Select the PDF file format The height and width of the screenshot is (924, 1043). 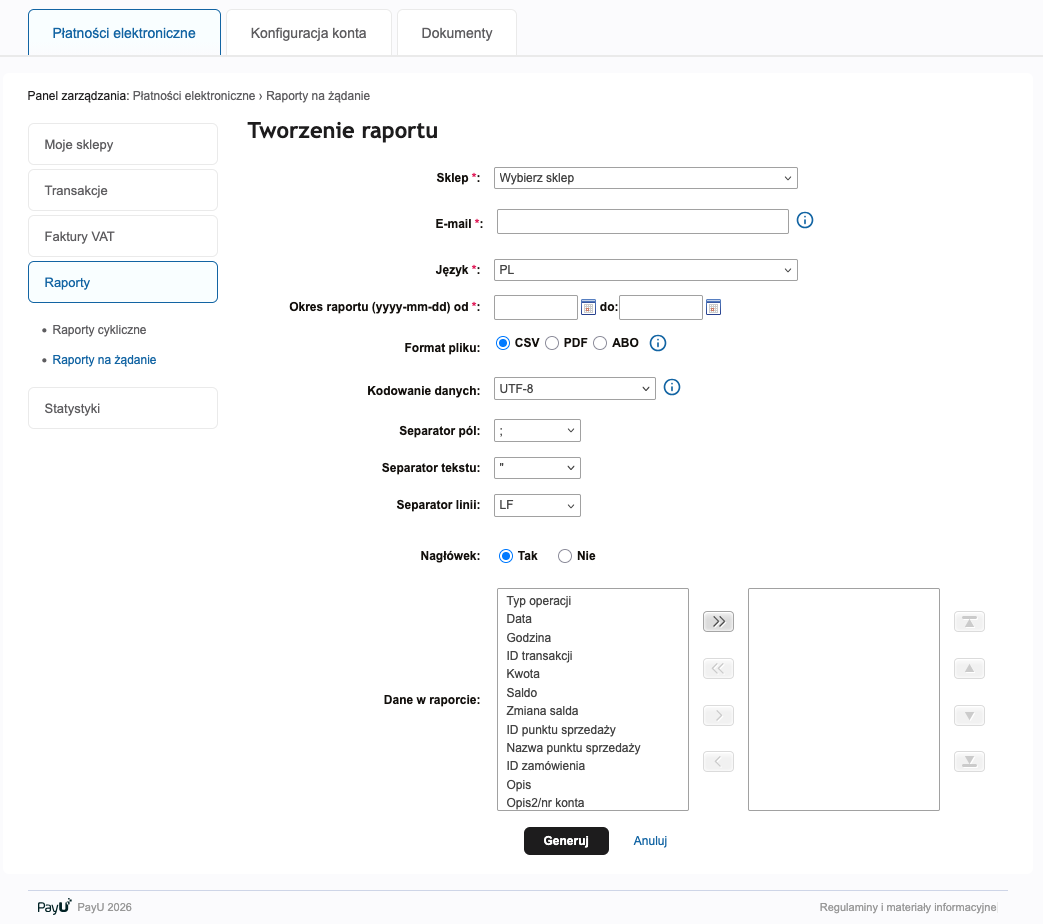[552, 343]
